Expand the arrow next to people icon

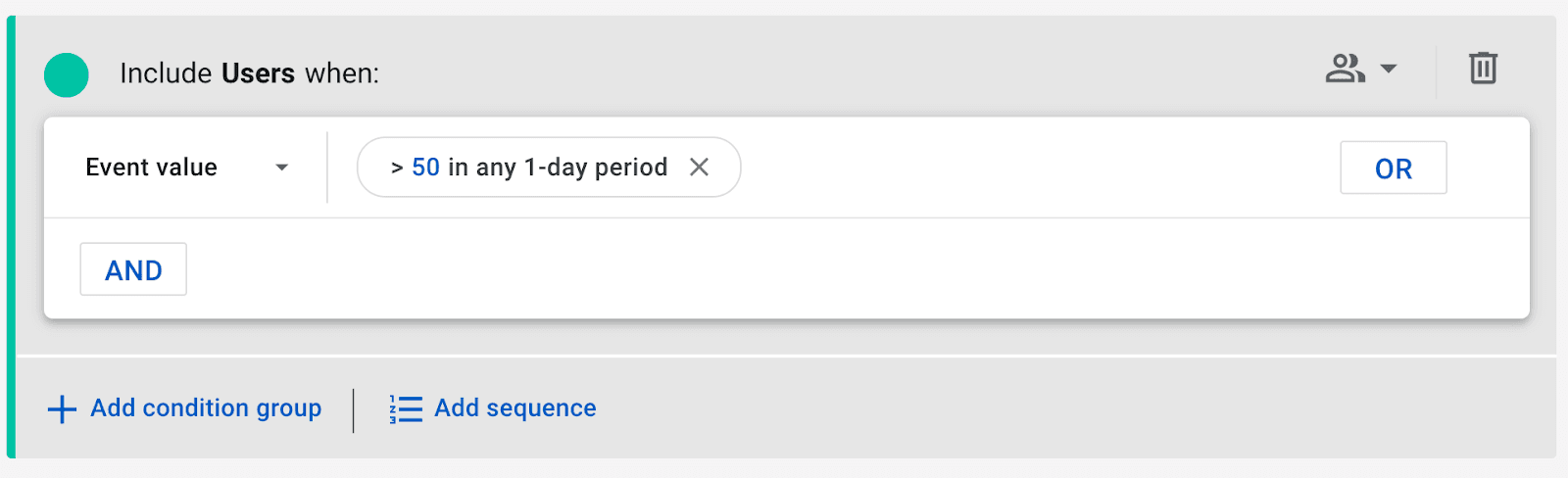pyautogui.click(x=1389, y=69)
